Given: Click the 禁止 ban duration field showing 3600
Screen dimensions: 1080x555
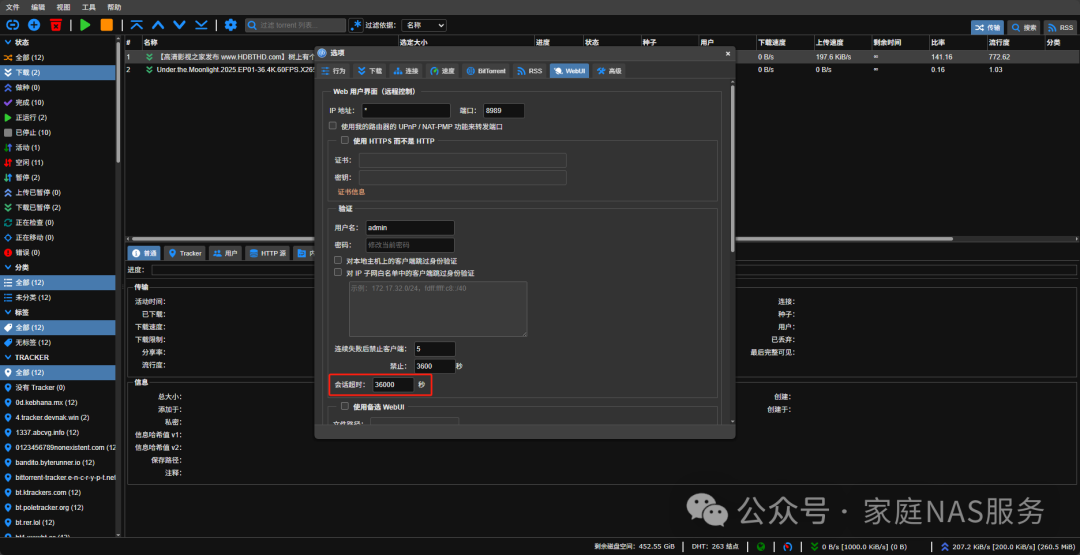Looking at the screenshot, I should click(x=435, y=366).
